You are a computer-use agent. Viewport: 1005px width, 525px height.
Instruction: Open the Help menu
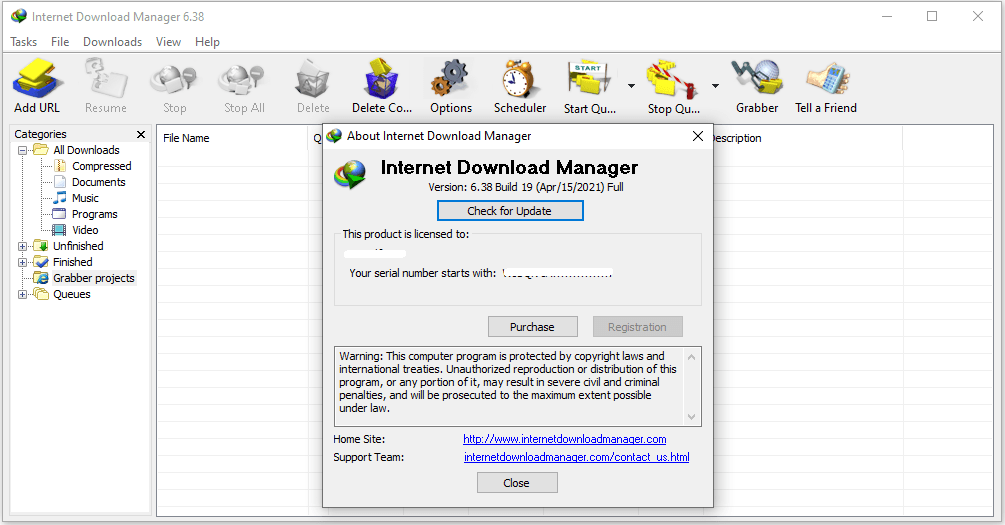pos(207,42)
